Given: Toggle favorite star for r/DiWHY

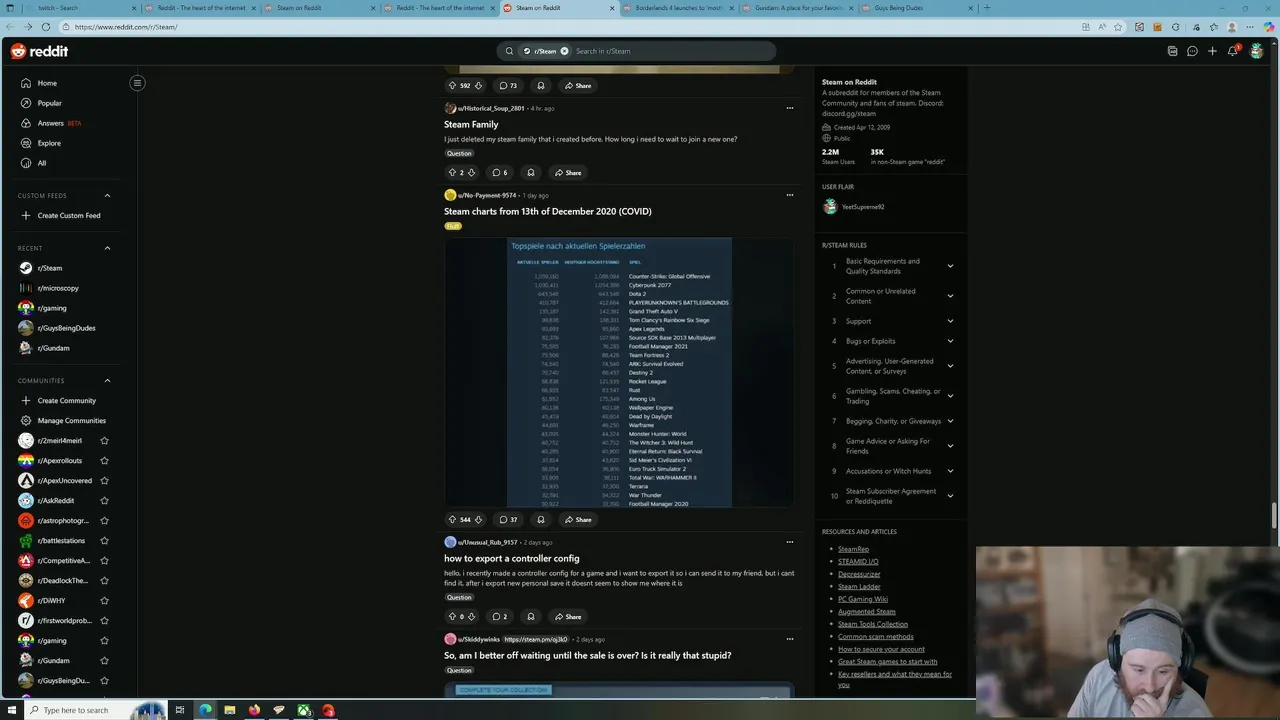Looking at the screenshot, I should pyautogui.click(x=104, y=600).
